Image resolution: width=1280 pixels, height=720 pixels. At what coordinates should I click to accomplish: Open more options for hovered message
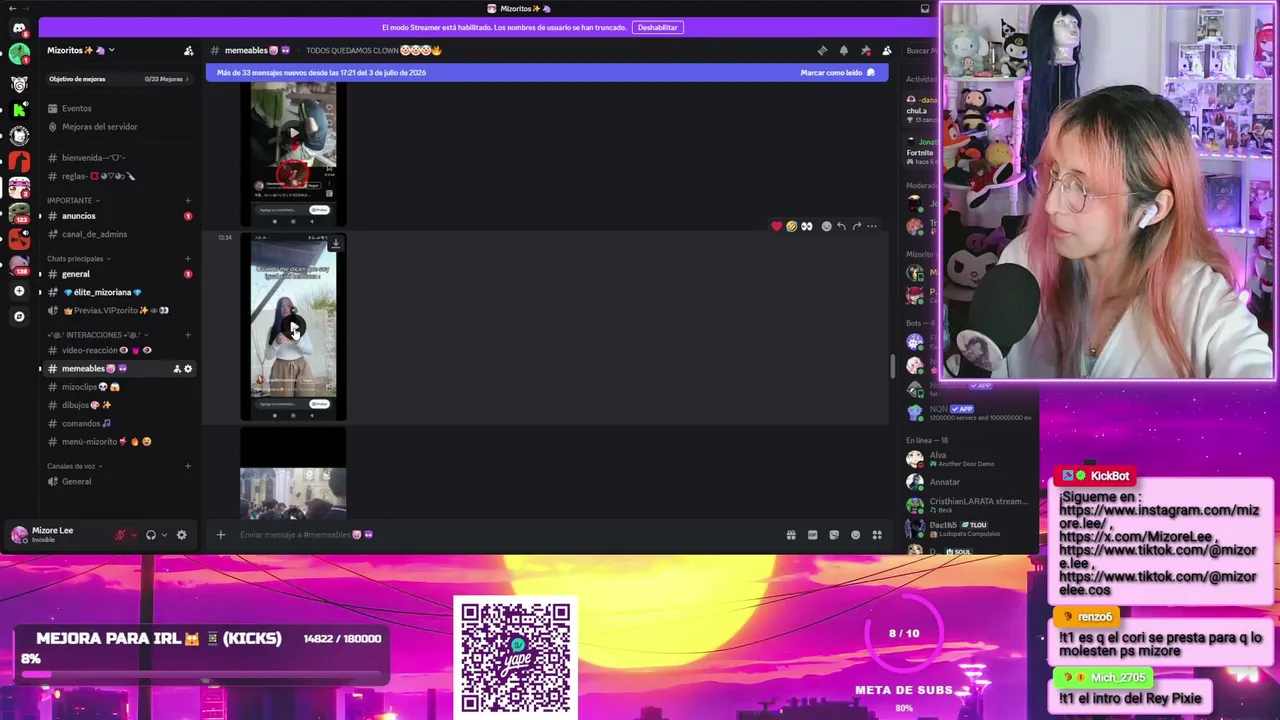tap(872, 226)
